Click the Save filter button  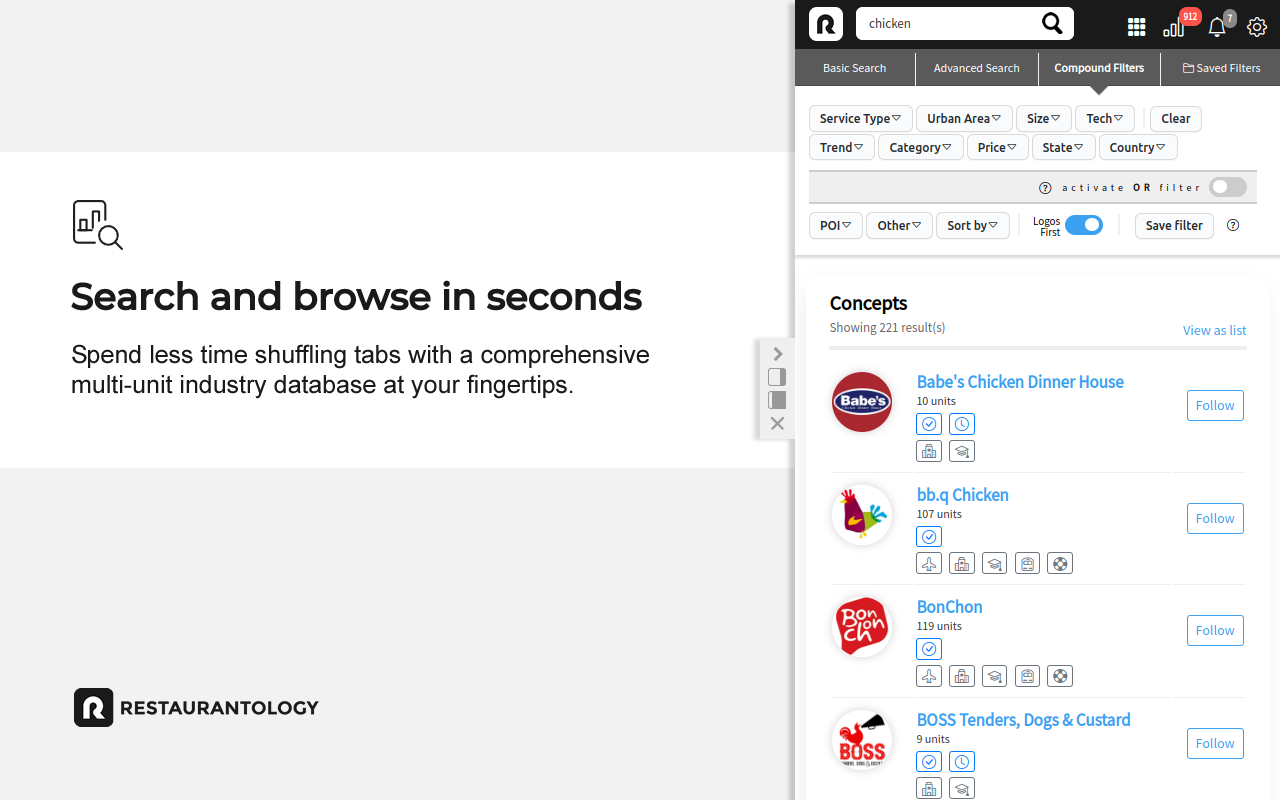(1174, 225)
